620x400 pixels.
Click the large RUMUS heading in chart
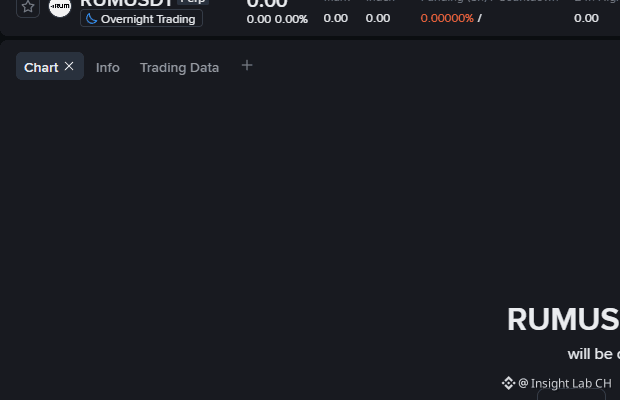click(563, 319)
